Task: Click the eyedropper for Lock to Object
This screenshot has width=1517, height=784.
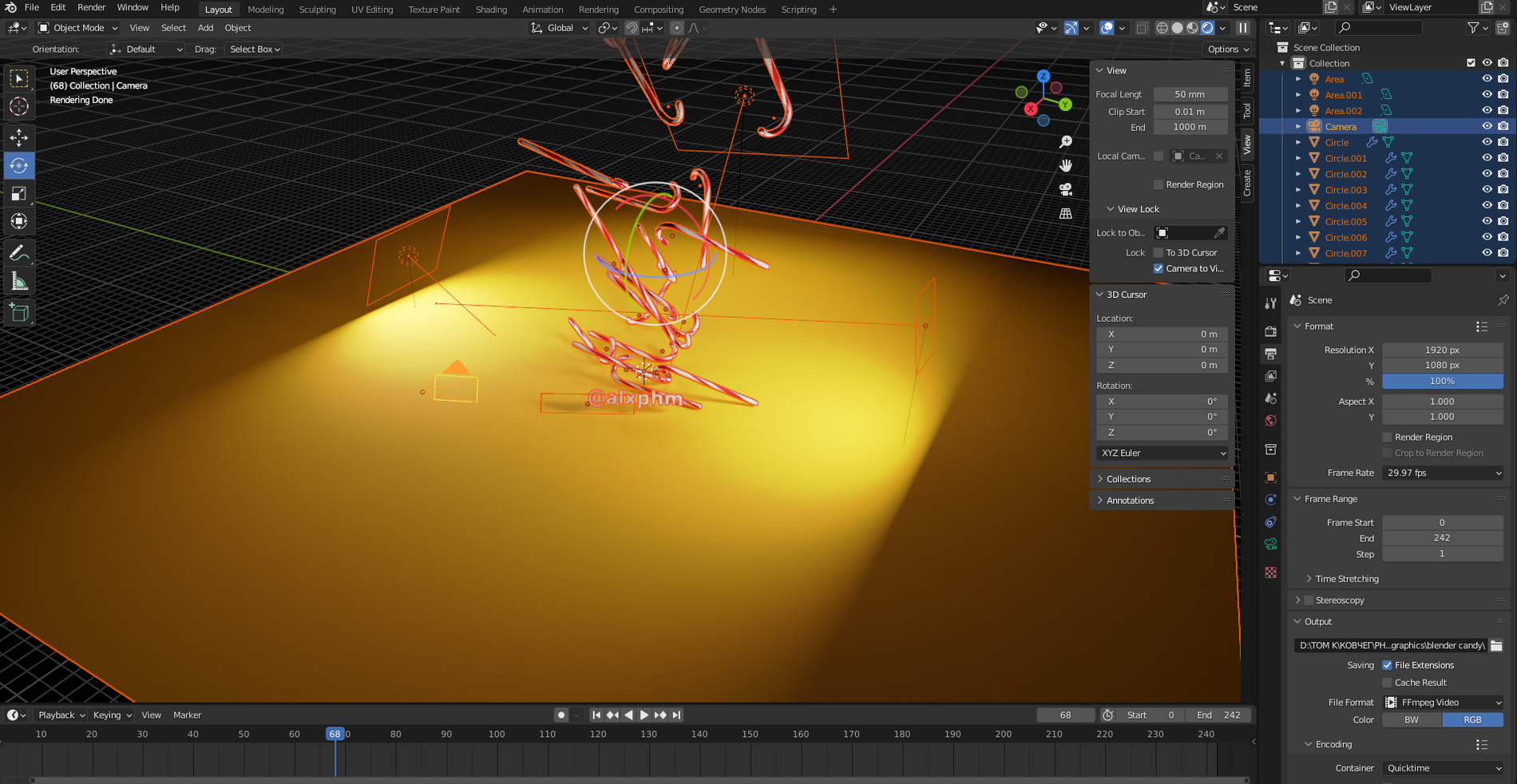Action: tap(1219, 233)
